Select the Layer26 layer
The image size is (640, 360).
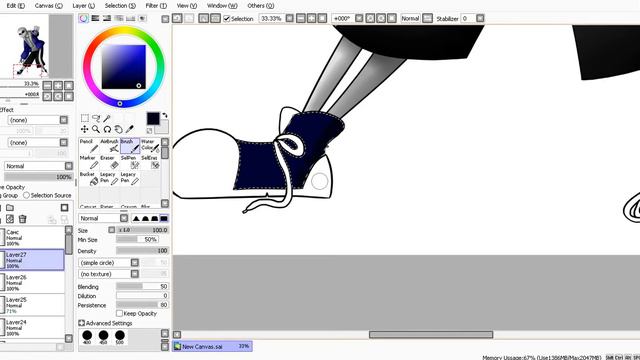coord(32,282)
